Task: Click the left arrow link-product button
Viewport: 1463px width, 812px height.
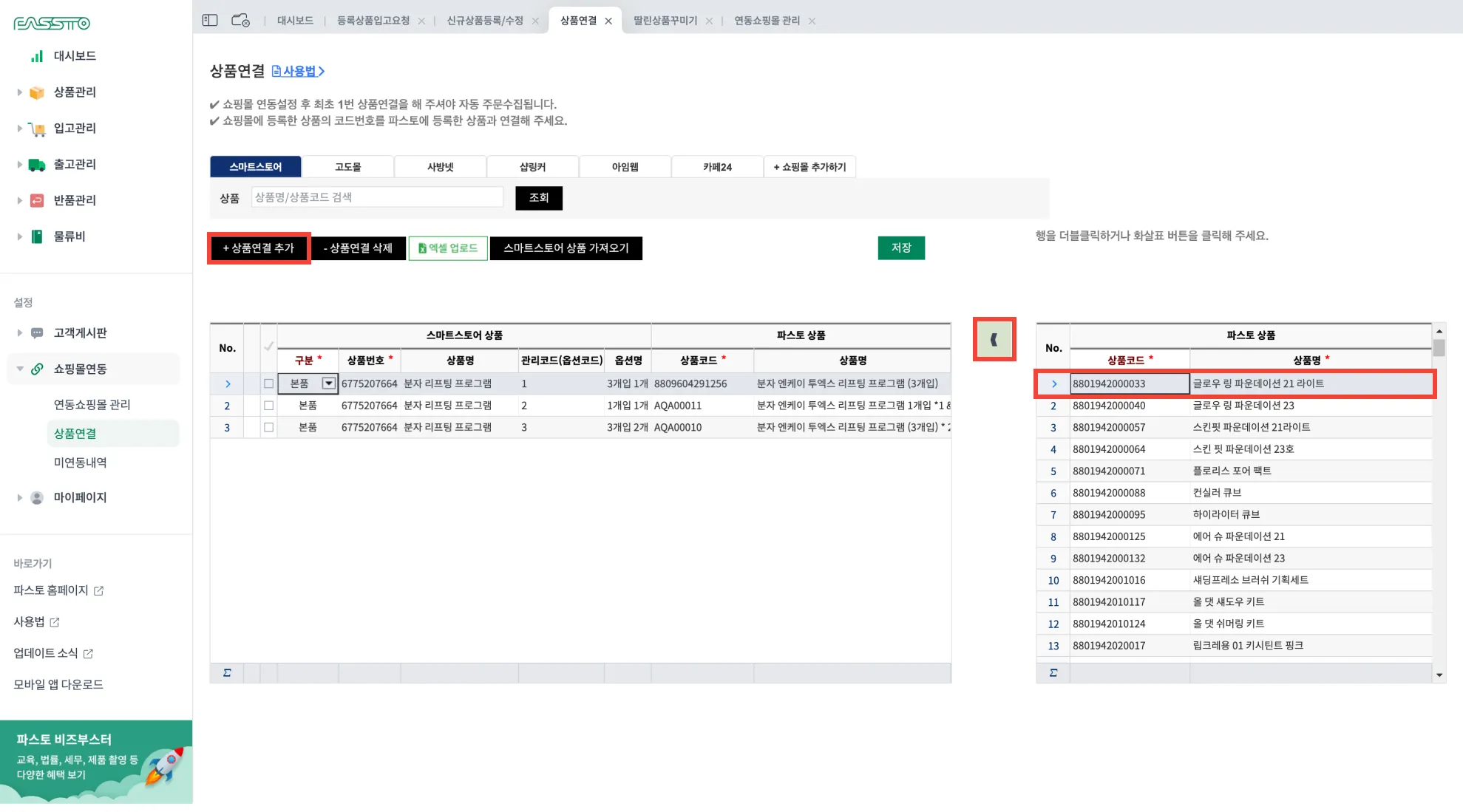Action: (x=994, y=340)
